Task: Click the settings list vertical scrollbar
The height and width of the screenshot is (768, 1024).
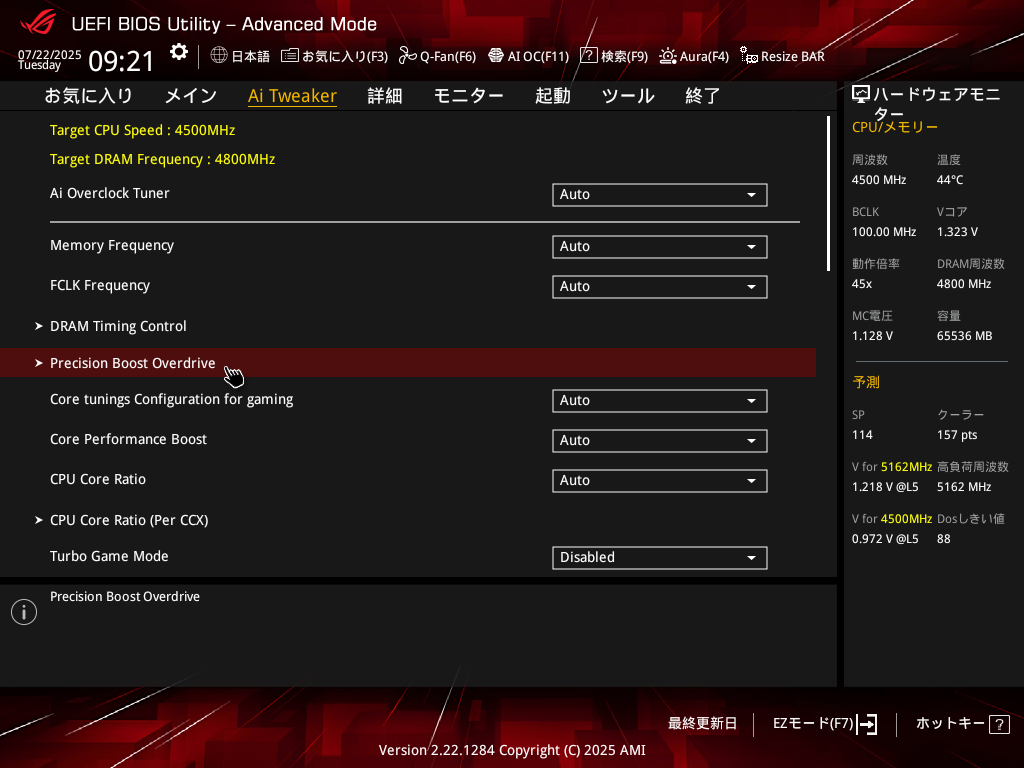Action: coord(828,193)
